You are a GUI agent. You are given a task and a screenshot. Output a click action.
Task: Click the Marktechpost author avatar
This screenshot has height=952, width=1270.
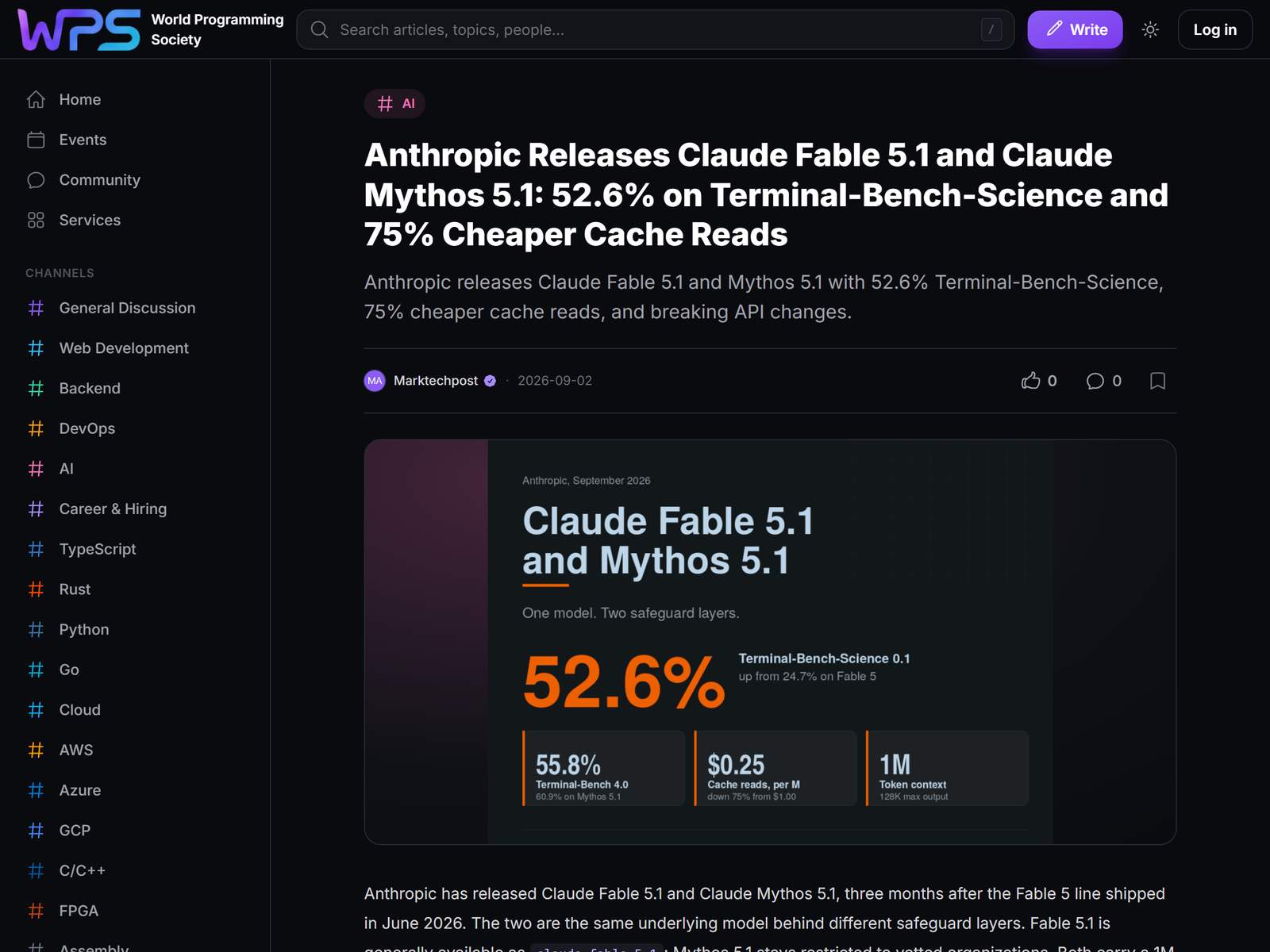375,381
